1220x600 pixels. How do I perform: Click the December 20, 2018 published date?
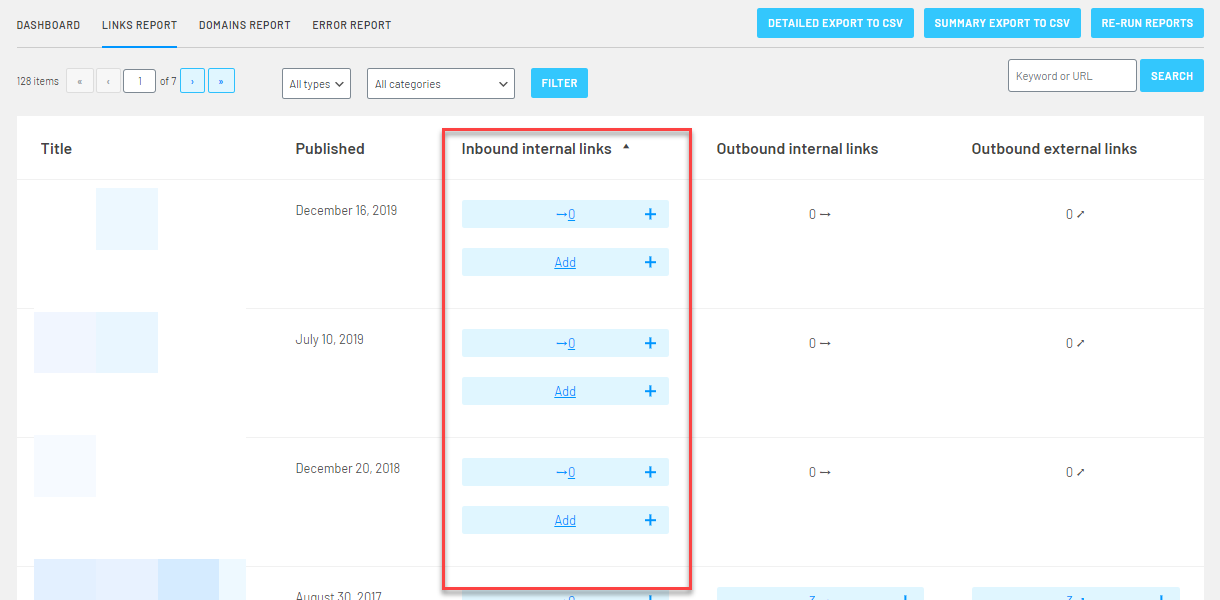(x=348, y=468)
